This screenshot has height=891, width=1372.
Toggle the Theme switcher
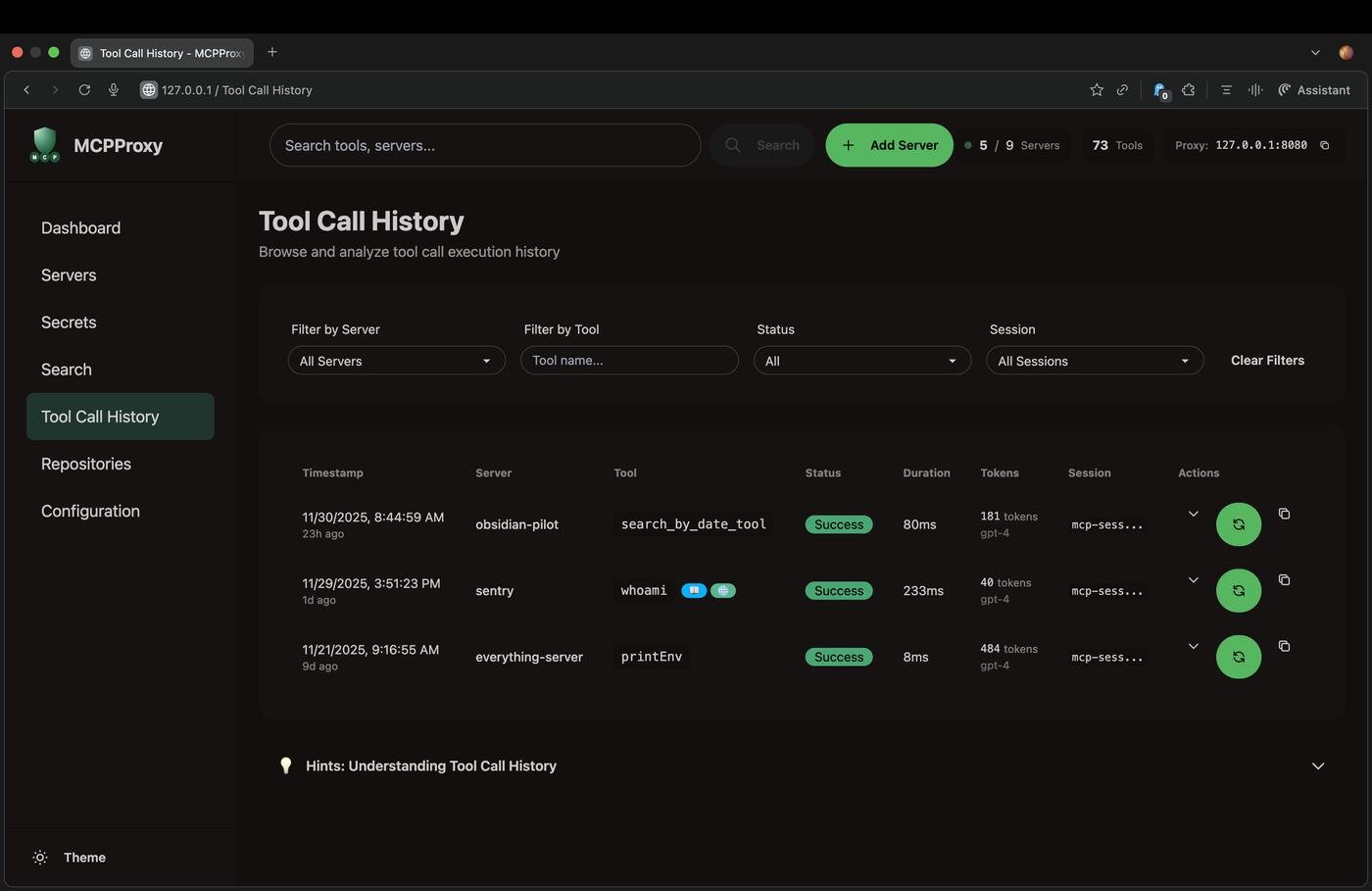pos(70,857)
